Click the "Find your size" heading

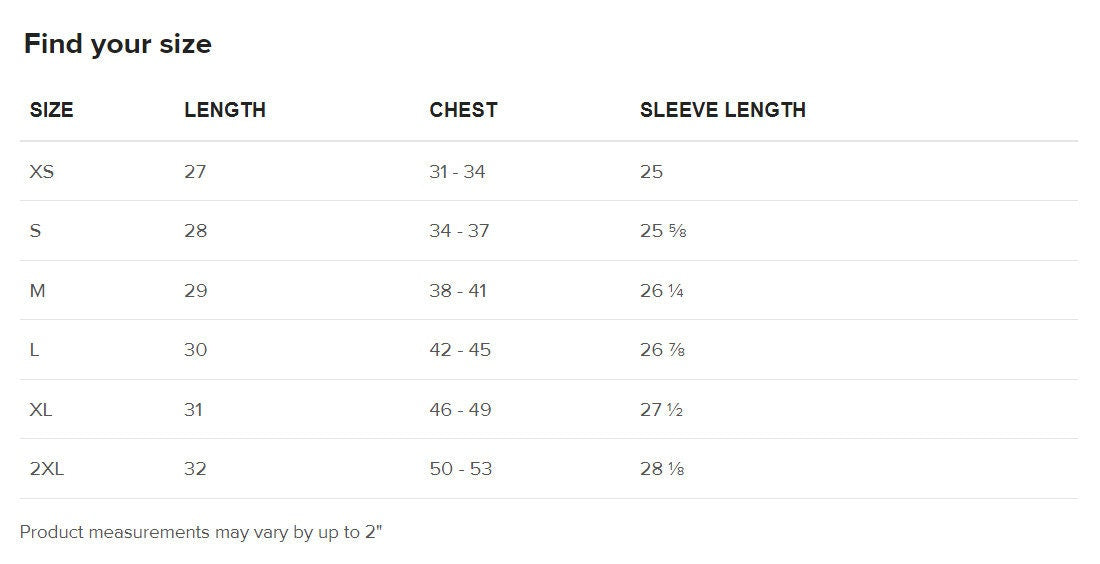118,44
